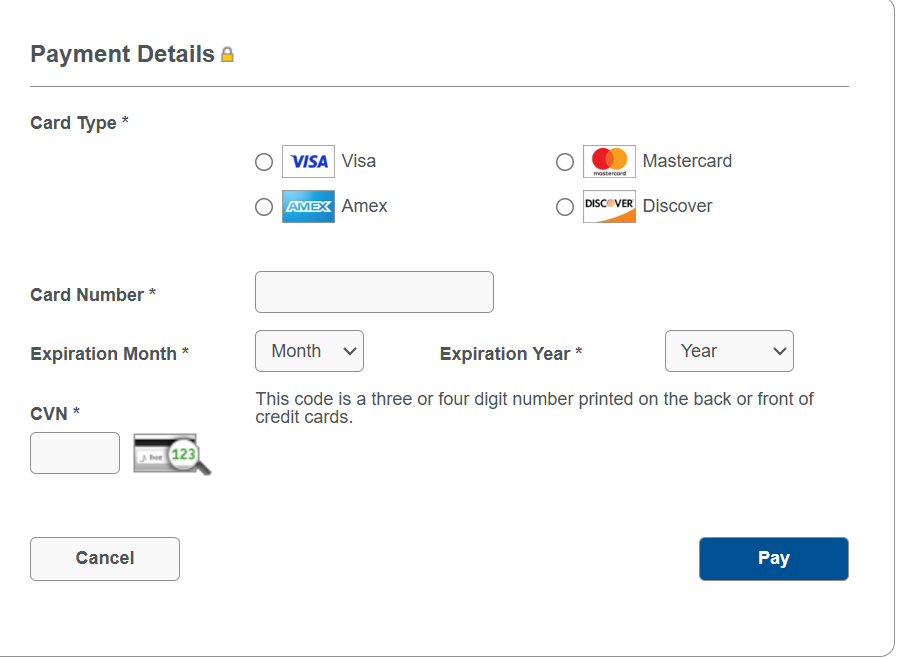The height and width of the screenshot is (658, 898).
Task: Choose the Amex radio button
Action: pyautogui.click(x=264, y=207)
